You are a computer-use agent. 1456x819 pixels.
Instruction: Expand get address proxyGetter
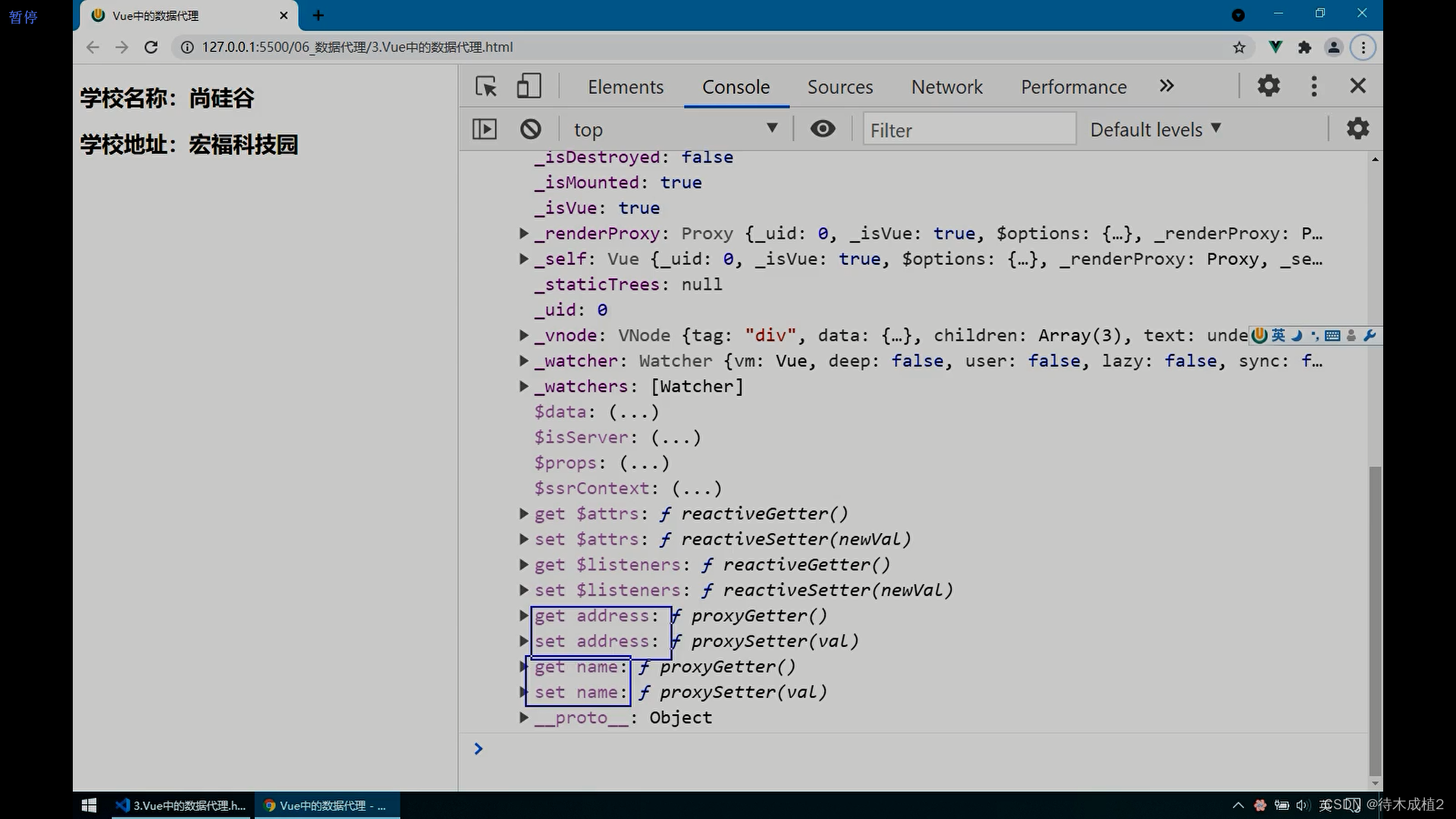pyautogui.click(x=523, y=616)
